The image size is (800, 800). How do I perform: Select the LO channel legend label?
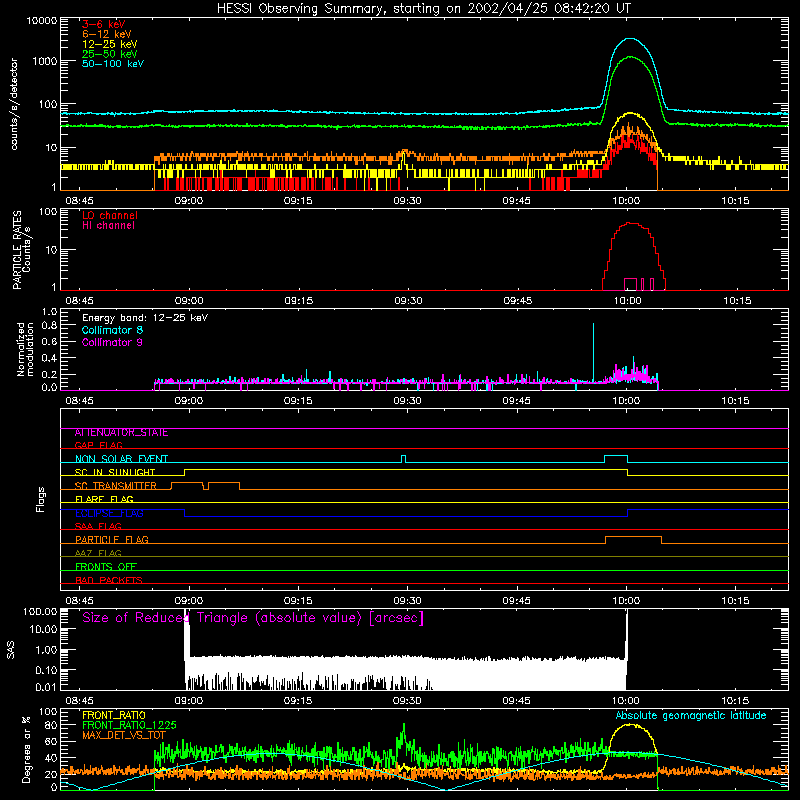(x=110, y=215)
